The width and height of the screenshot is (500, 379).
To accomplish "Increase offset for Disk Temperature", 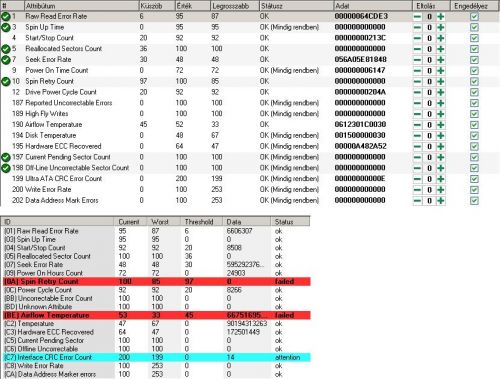I will tap(441, 136).
